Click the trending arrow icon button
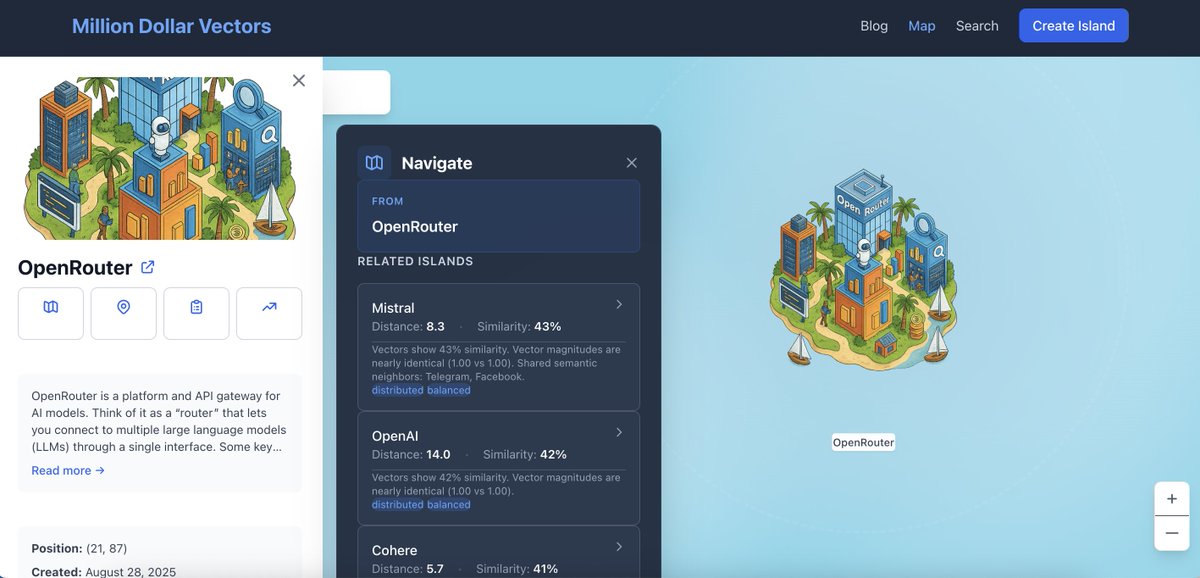 coord(269,313)
